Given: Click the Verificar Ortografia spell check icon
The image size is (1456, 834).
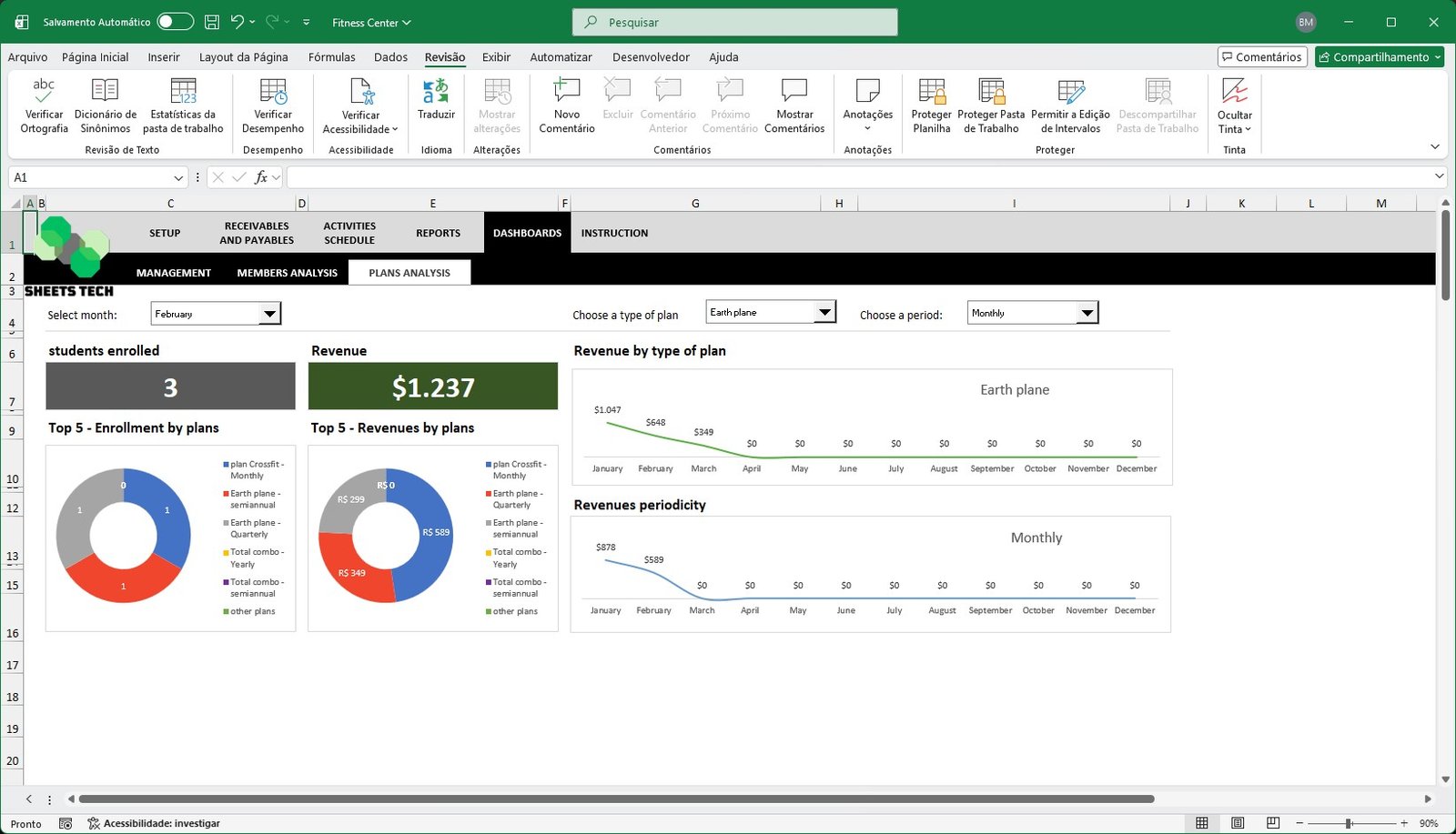Looking at the screenshot, I should tap(44, 91).
